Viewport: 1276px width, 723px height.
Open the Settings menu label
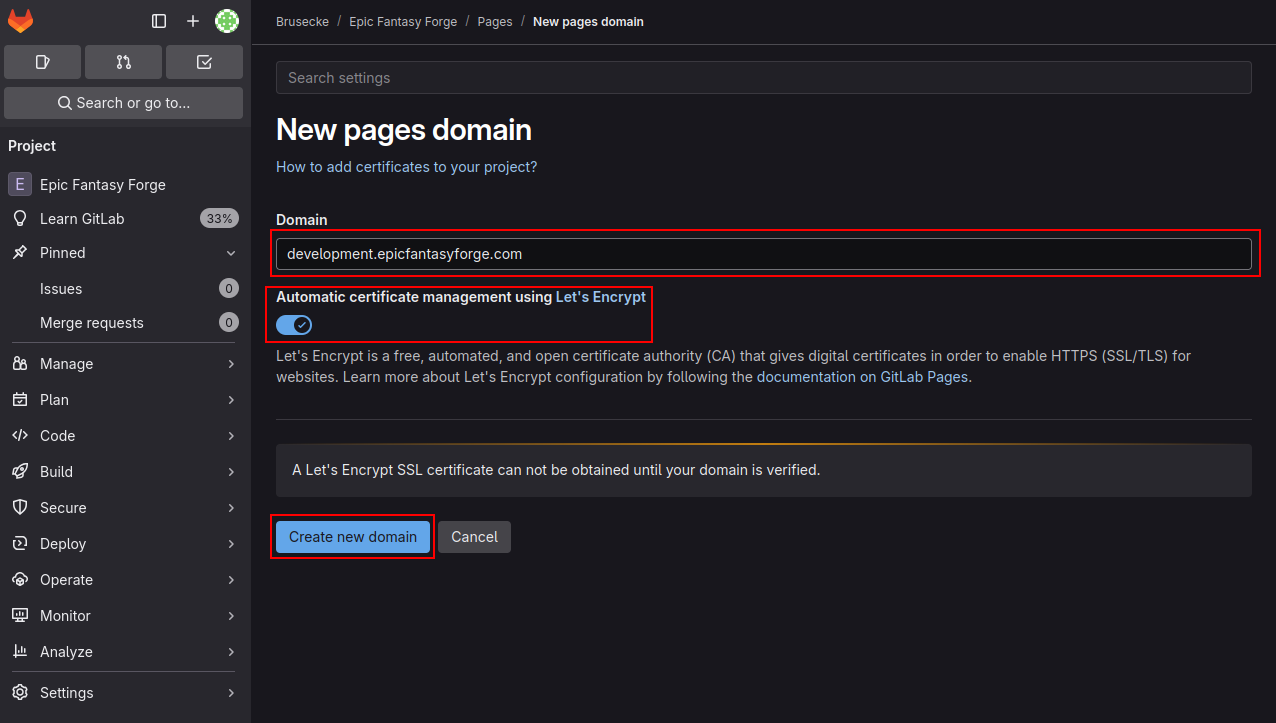pos(67,693)
